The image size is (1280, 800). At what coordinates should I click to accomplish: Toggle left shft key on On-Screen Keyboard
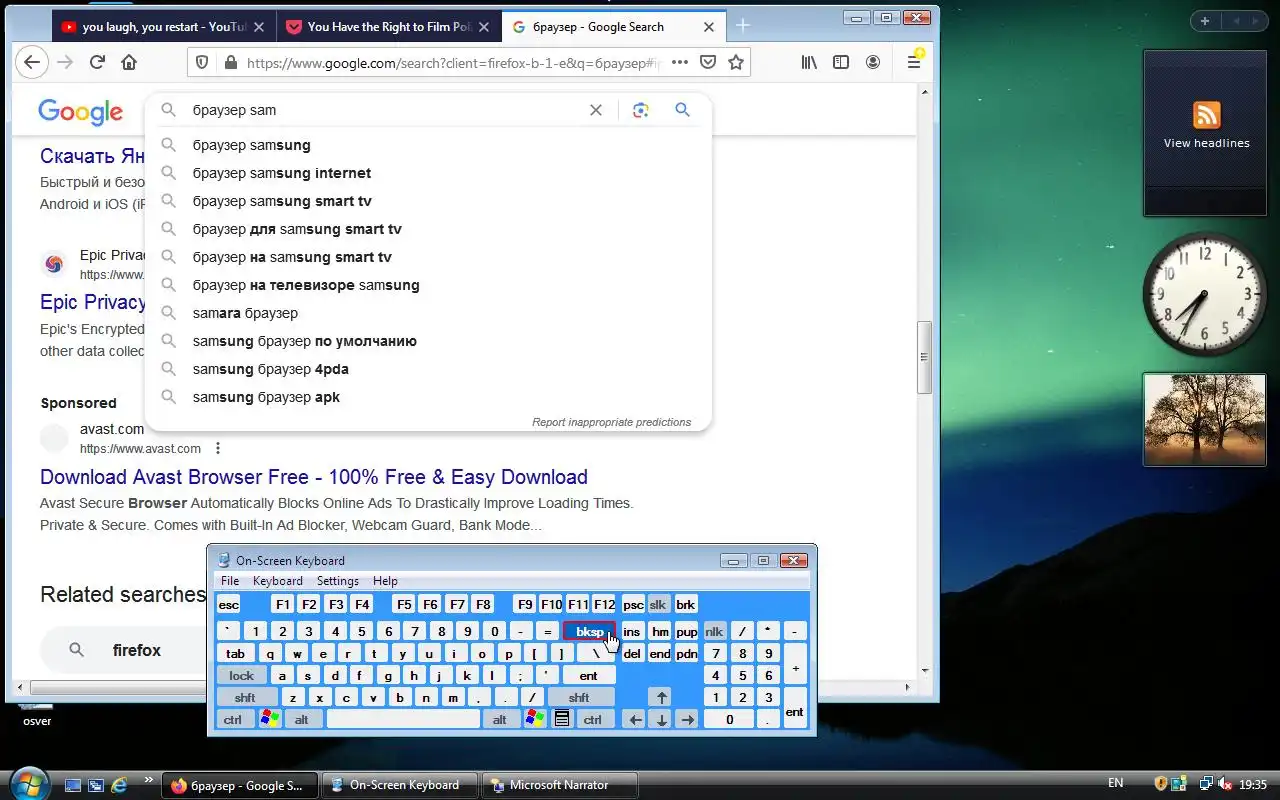[246, 698]
